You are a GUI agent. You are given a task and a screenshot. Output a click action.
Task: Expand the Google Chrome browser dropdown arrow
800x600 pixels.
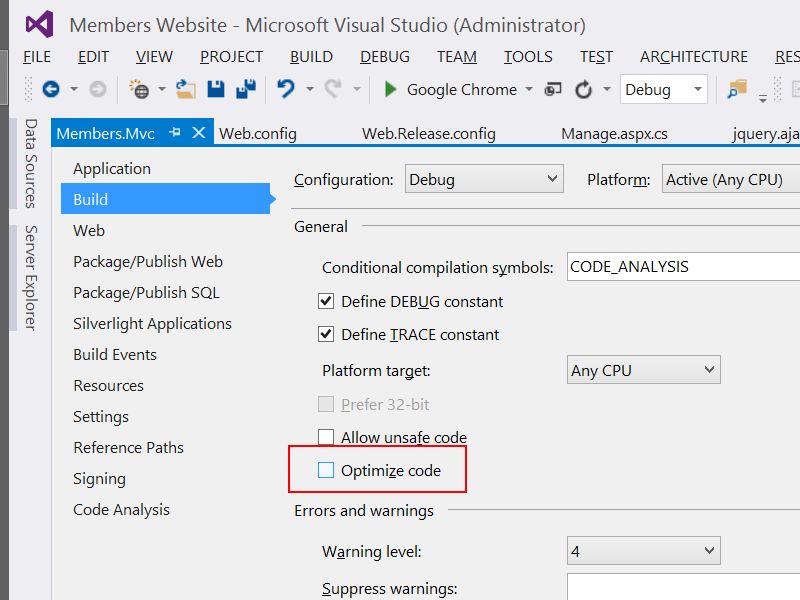tap(529, 89)
